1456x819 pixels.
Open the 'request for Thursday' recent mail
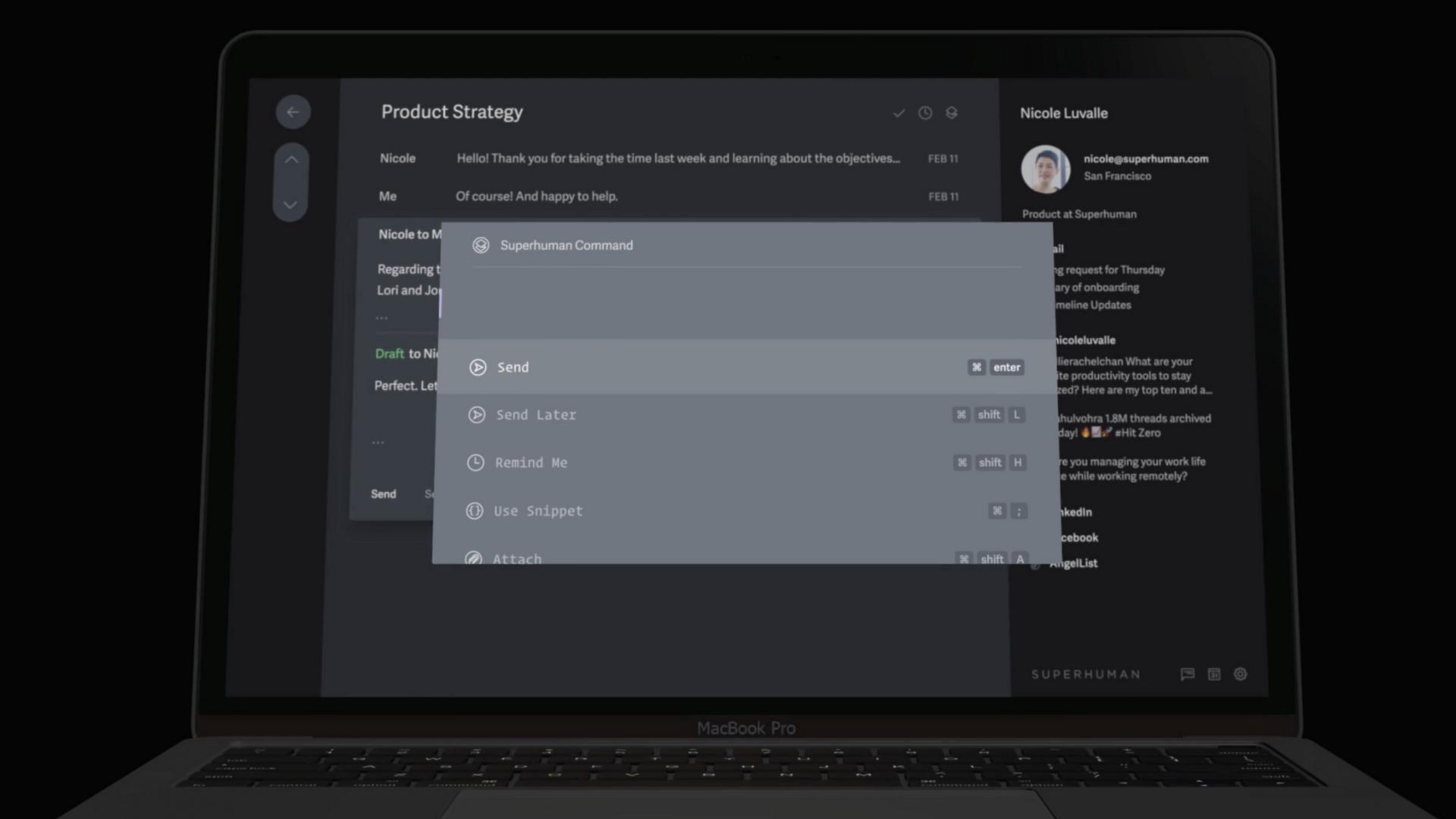pos(1109,270)
